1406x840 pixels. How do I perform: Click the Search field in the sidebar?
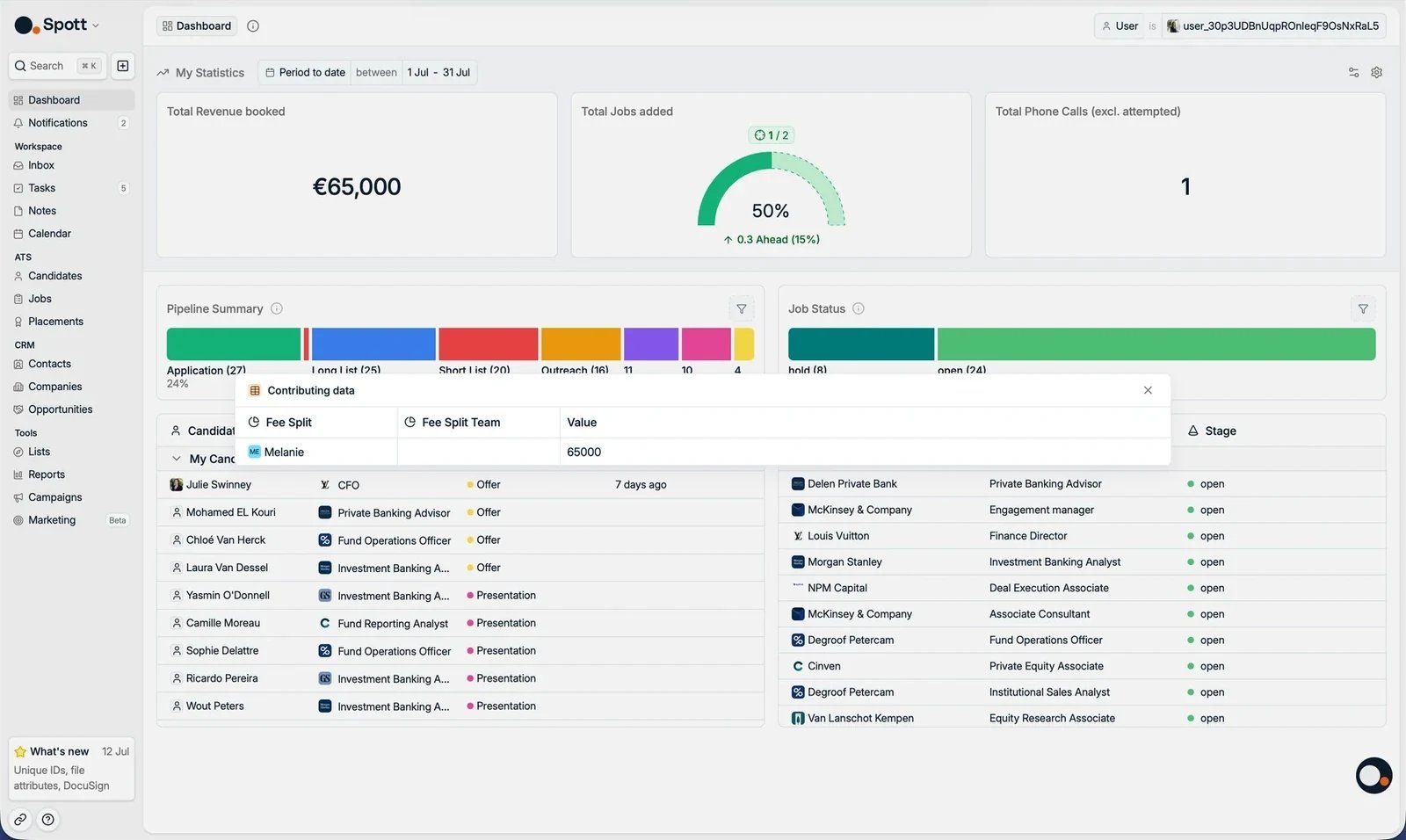click(57, 66)
